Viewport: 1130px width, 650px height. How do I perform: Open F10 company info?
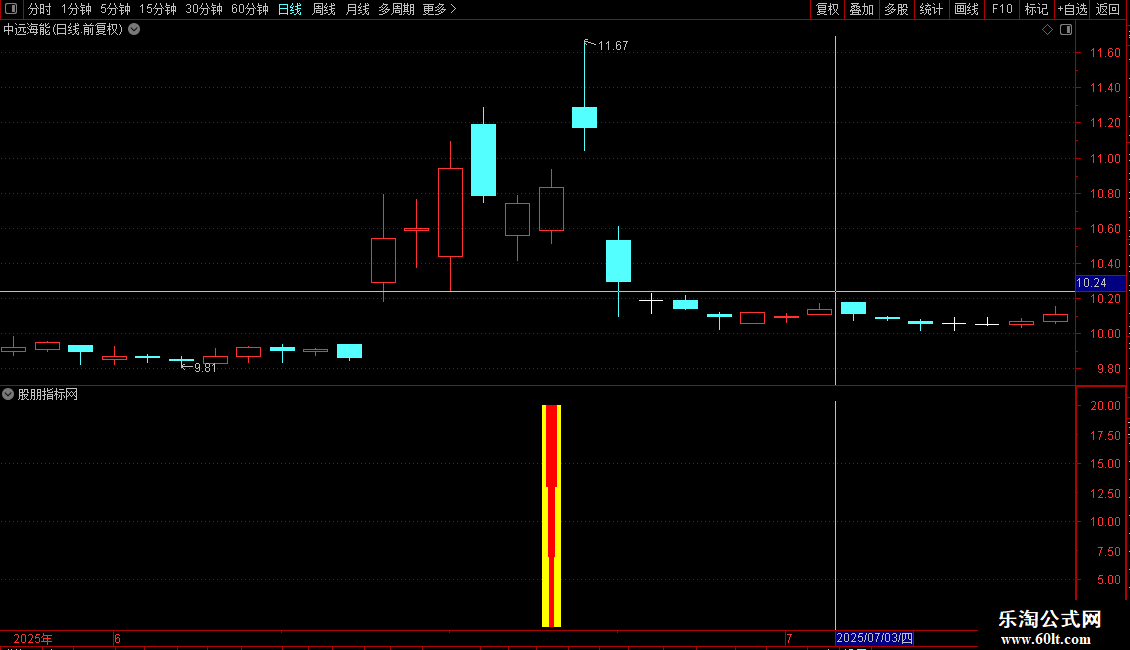[x=1002, y=9]
